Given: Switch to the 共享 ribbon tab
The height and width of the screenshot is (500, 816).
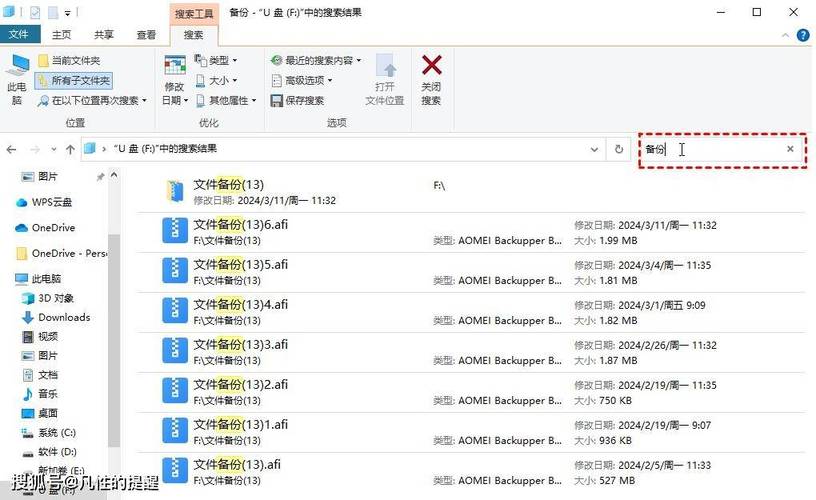Looking at the screenshot, I should tap(104, 34).
